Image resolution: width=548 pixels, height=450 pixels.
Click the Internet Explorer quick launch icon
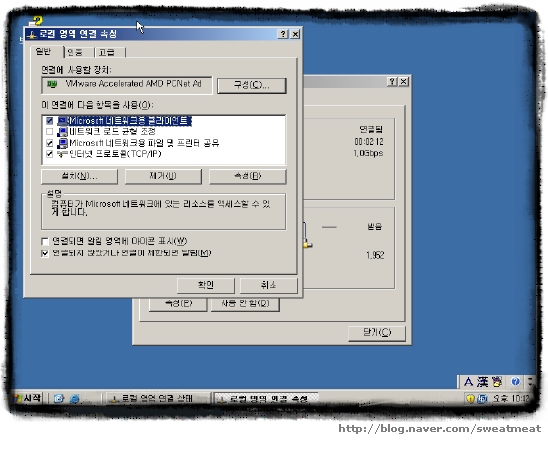pyautogui.click(x=74, y=399)
